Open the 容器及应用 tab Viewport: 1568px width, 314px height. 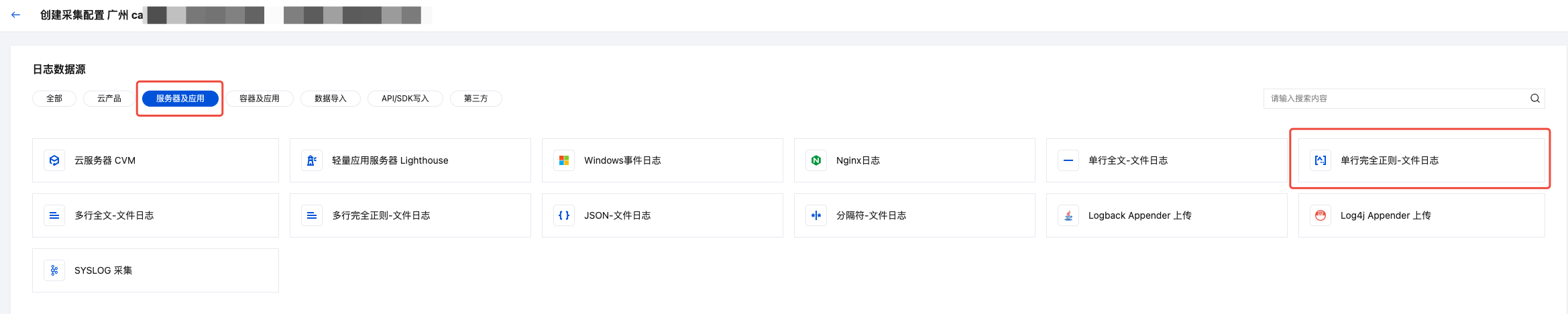click(x=260, y=99)
